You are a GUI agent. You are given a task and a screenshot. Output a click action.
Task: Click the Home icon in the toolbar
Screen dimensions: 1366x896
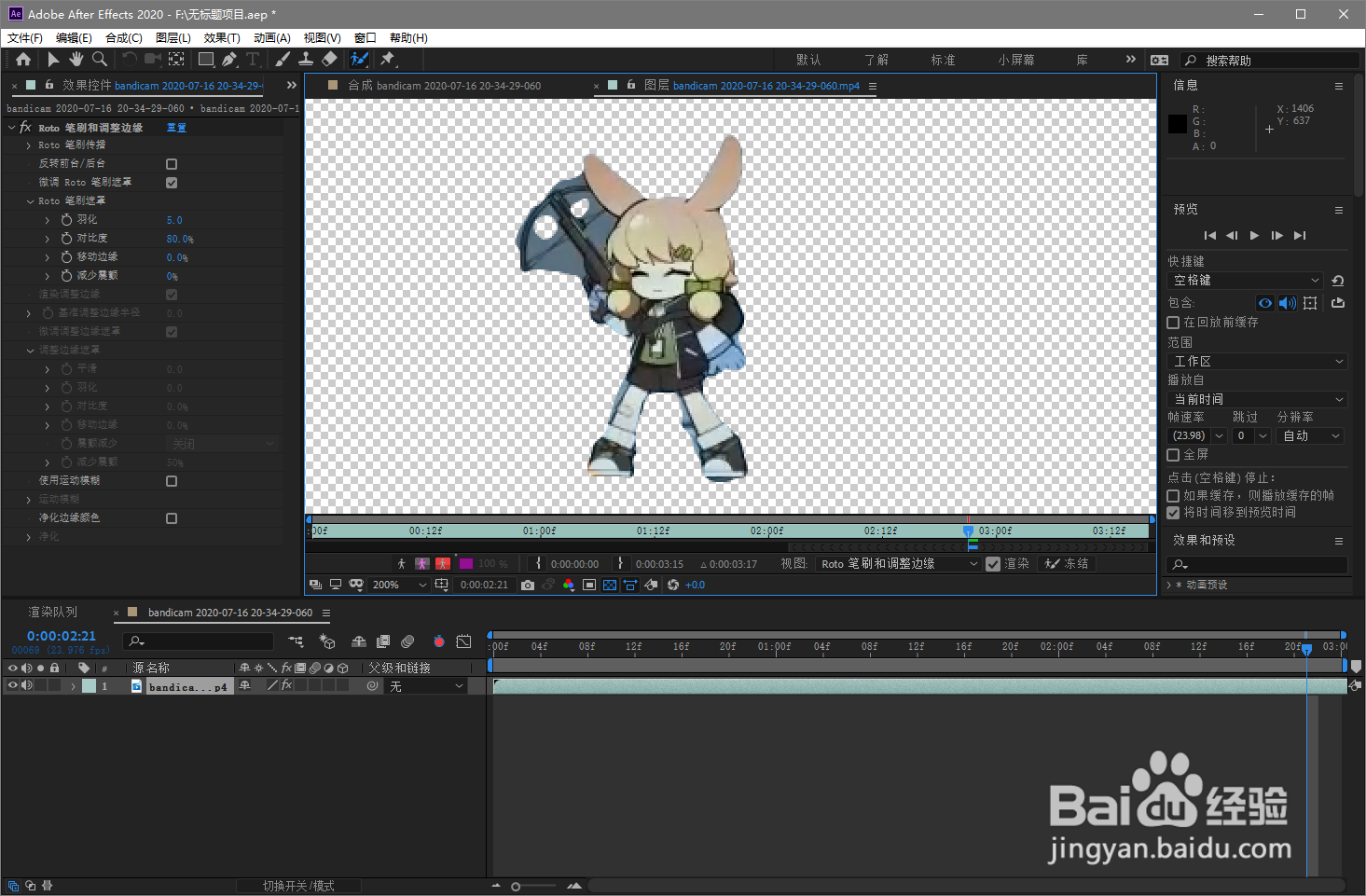click(23, 59)
